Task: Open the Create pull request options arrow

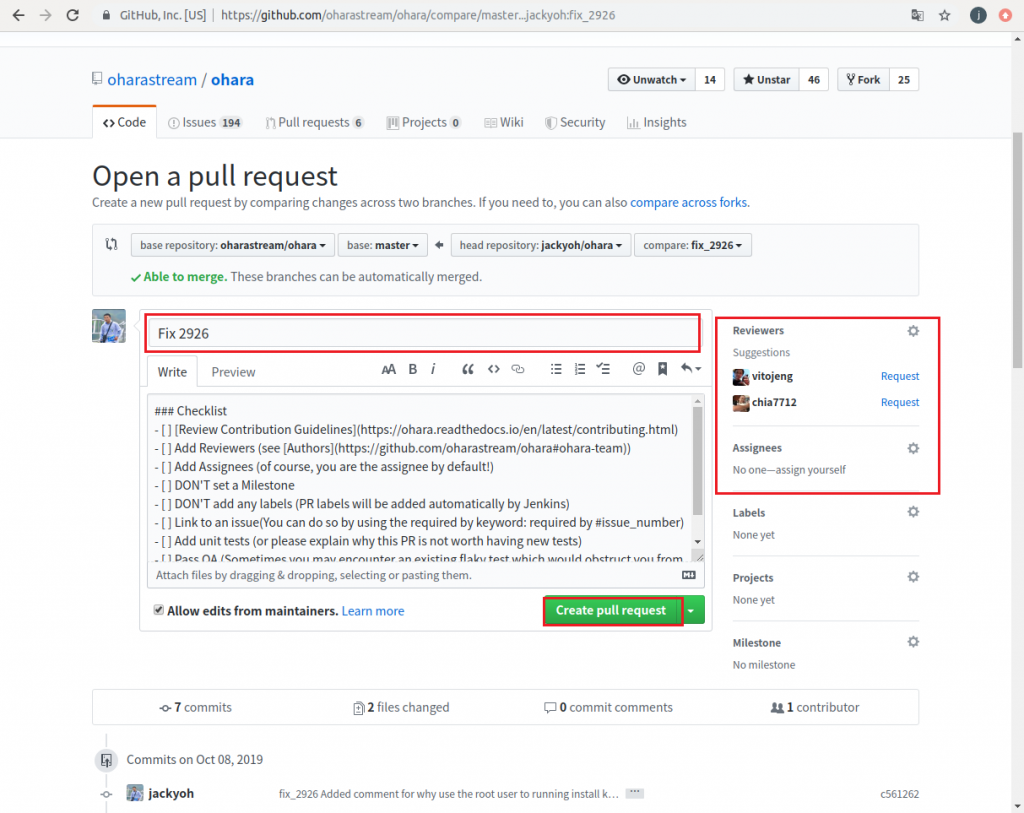Action: tap(691, 611)
